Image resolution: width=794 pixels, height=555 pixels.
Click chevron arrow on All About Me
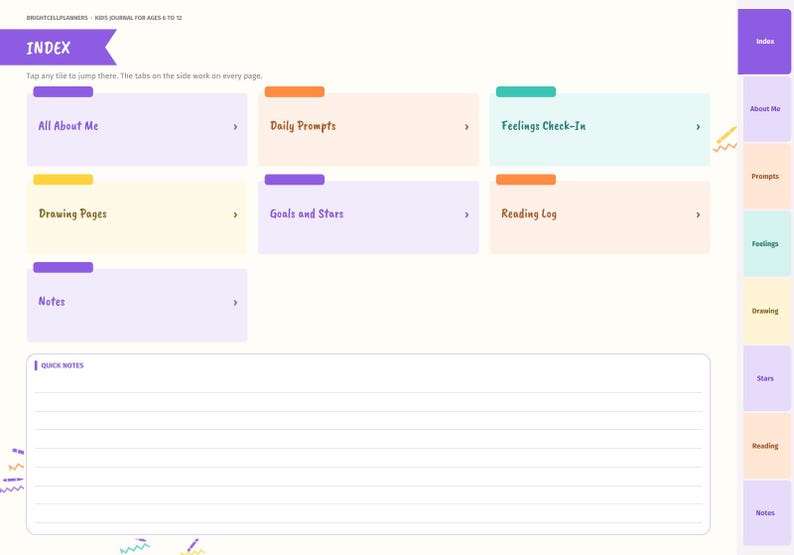coord(235,127)
